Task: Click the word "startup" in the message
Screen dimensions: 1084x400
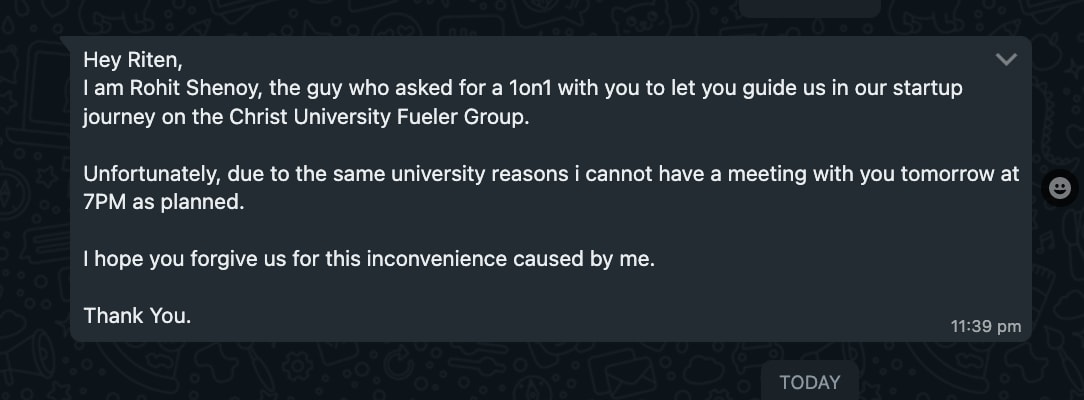Action: click(927, 88)
